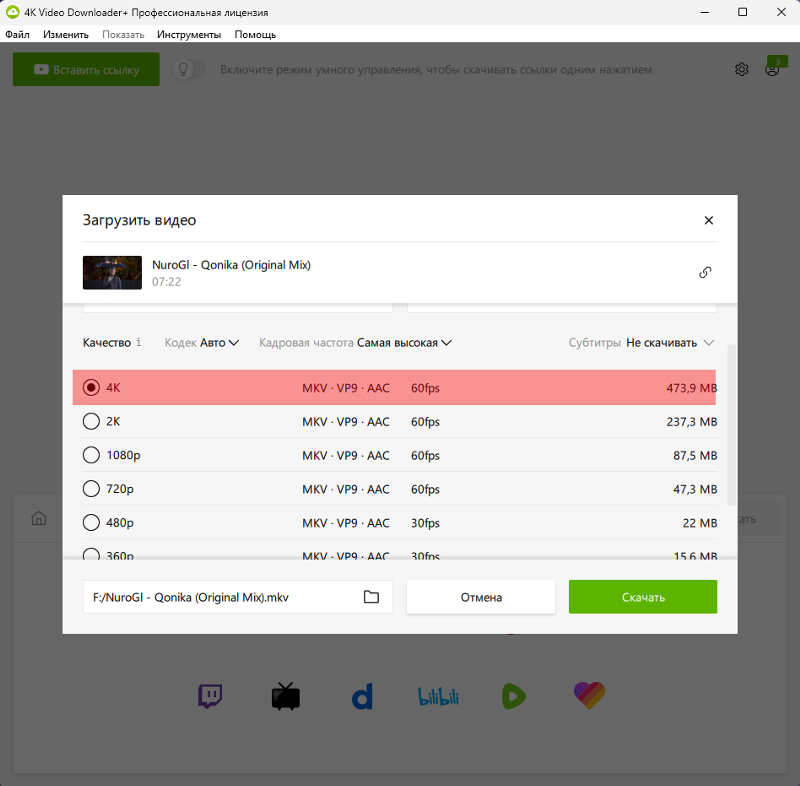Open the Инструменты menu
Viewport: 800px width, 786px height.
click(x=189, y=34)
